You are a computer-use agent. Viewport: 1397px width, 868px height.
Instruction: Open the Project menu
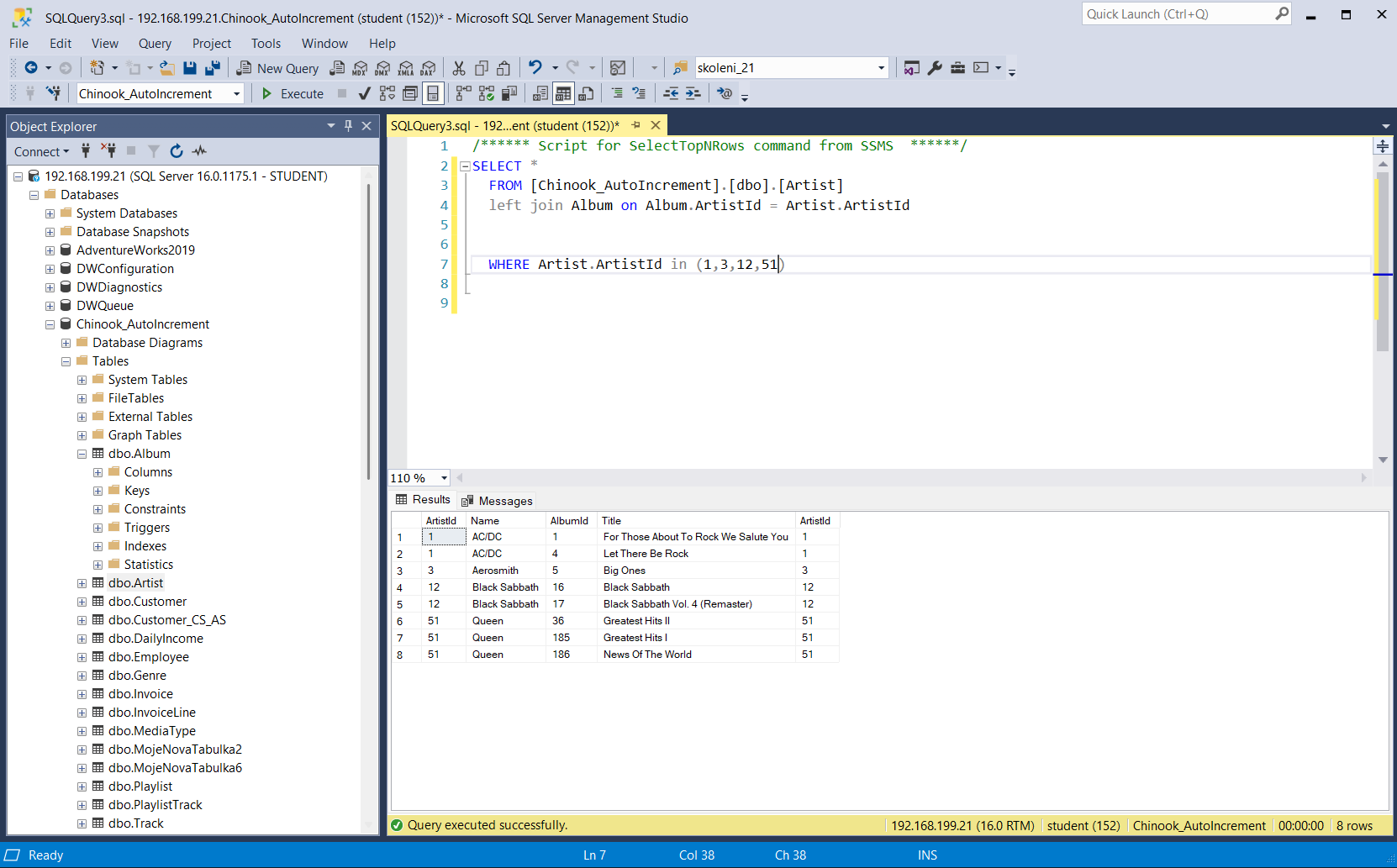pyautogui.click(x=211, y=44)
